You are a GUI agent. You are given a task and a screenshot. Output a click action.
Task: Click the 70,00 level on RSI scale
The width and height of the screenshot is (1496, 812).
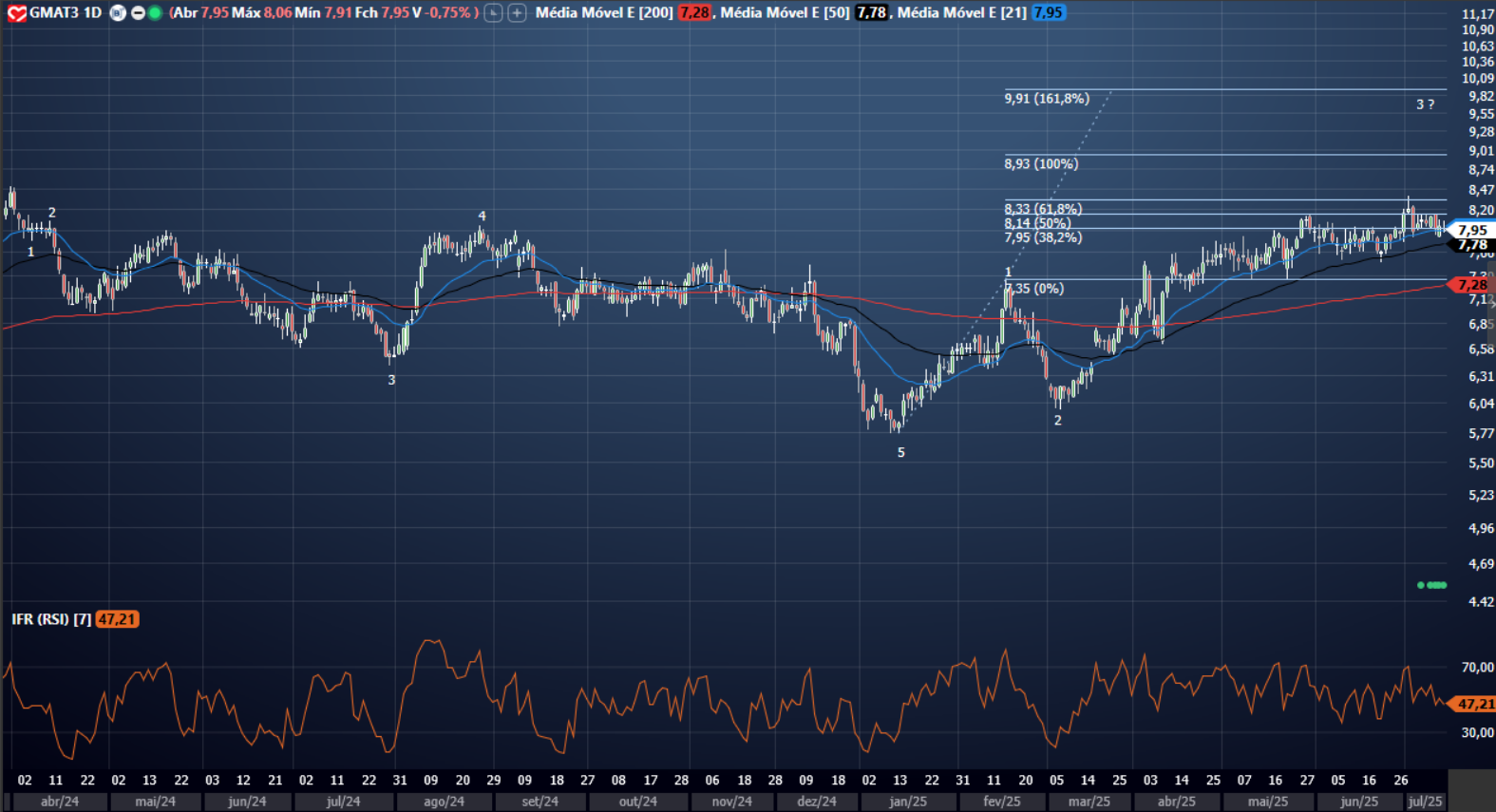coord(1478,668)
